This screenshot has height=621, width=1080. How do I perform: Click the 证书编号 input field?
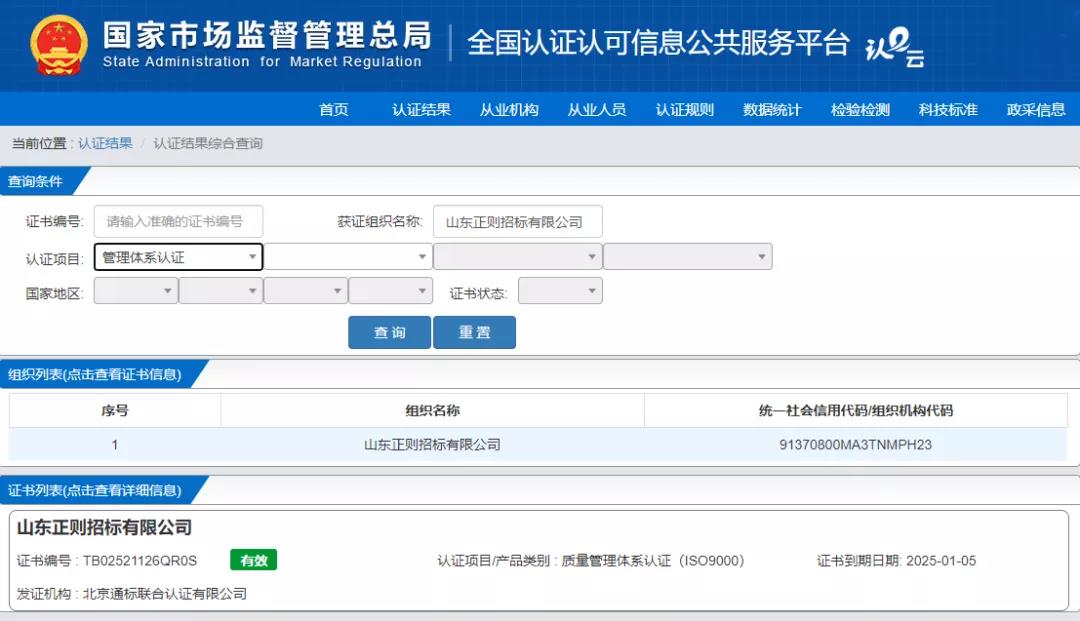click(x=178, y=221)
